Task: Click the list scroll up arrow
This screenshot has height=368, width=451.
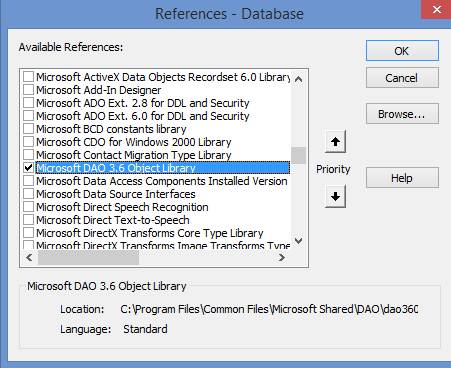Action: coord(299,79)
